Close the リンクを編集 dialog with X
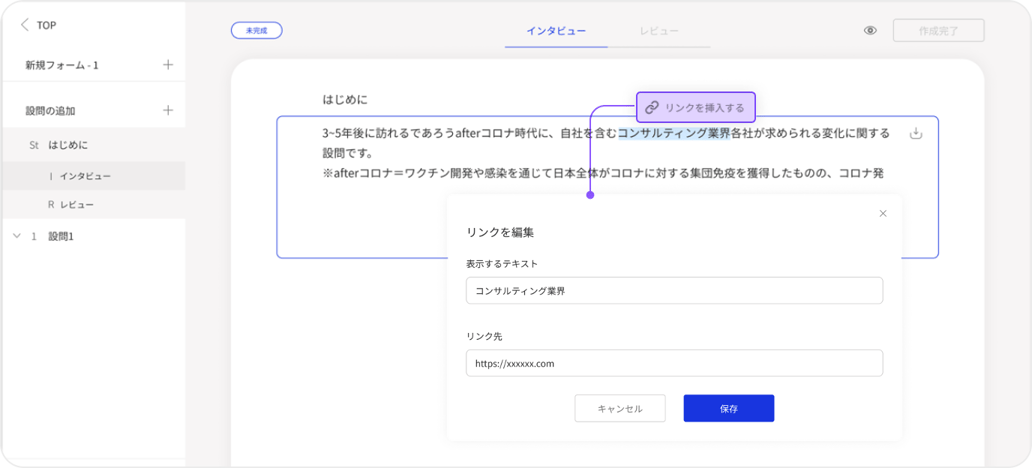Screen dimensions: 1032x468 [882, 213]
